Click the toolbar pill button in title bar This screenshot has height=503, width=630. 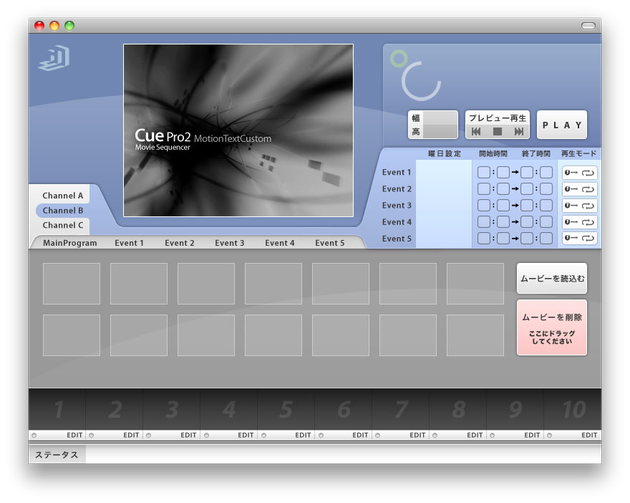tap(588, 26)
